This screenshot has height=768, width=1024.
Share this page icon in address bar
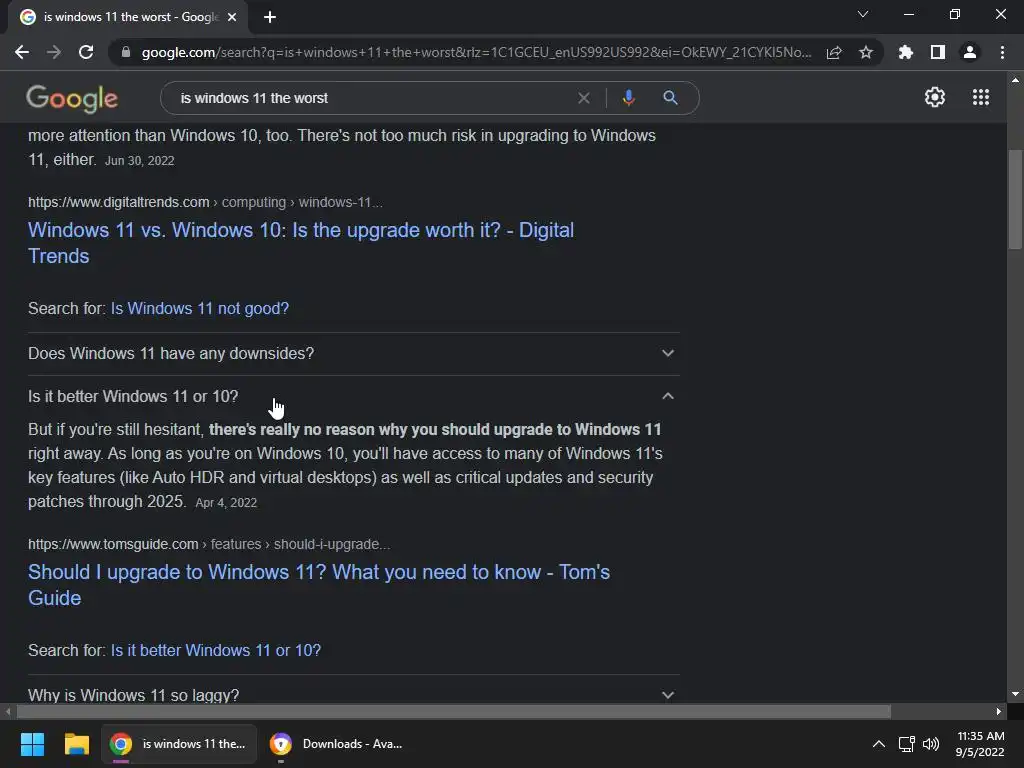834,52
